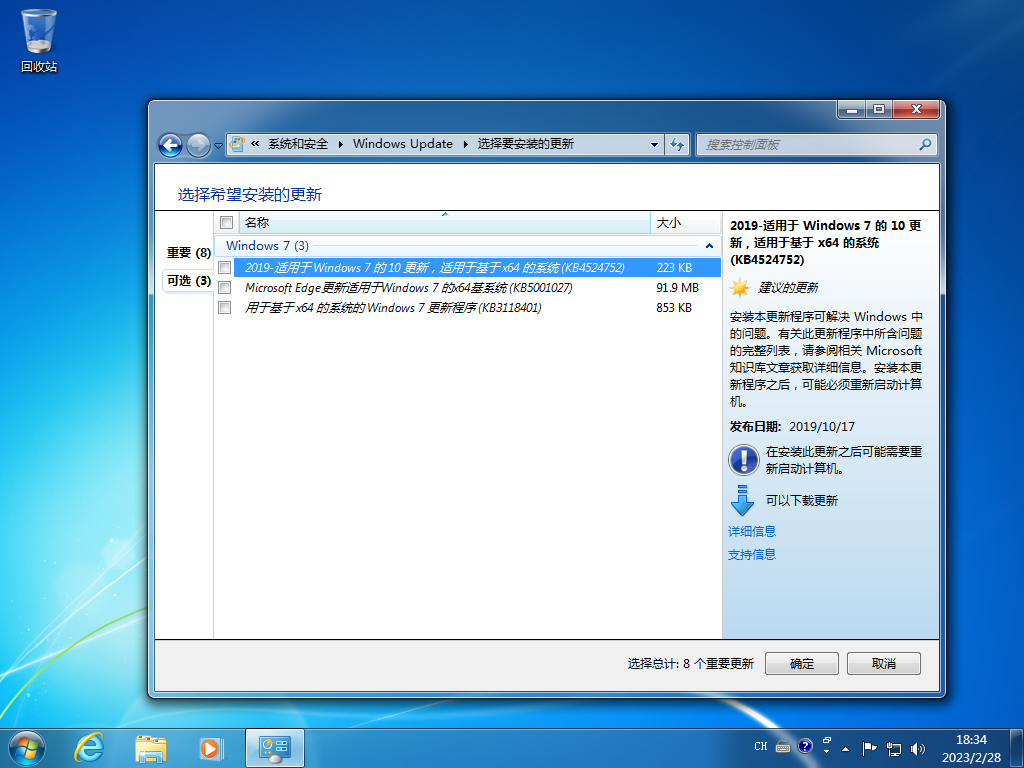Refresh the Windows Update page
1024x768 pixels.
[x=677, y=144]
